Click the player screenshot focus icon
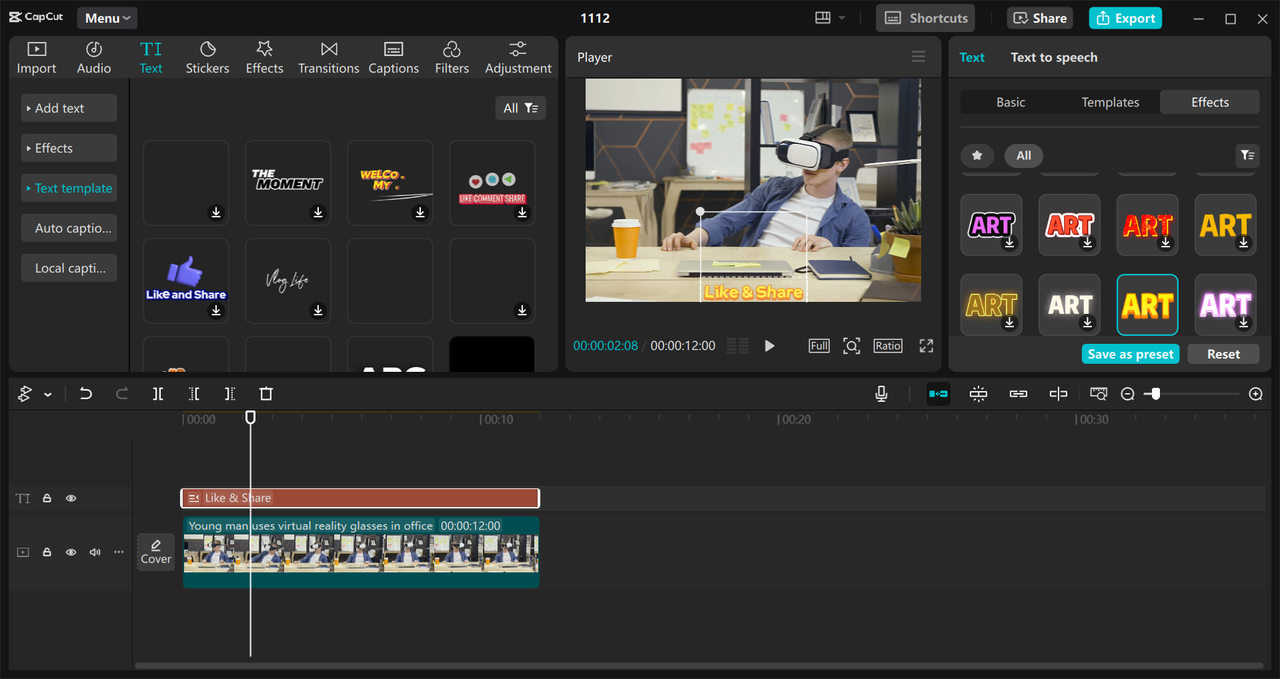Viewport: 1280px width, 679px height. pos(851,346)
